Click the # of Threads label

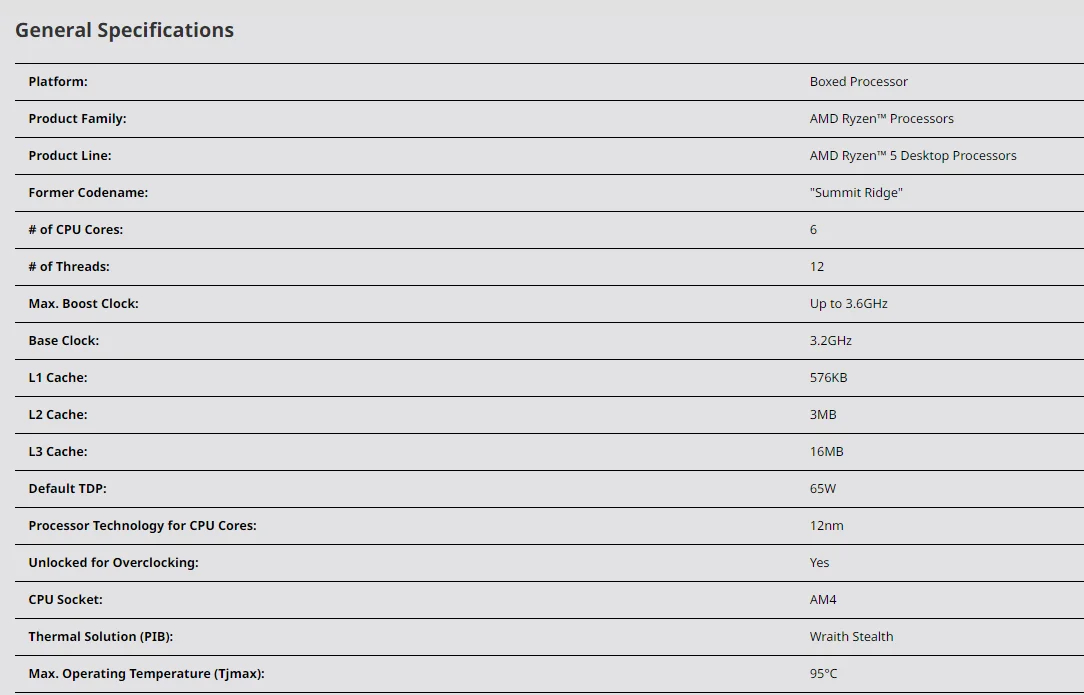[69, 267]
